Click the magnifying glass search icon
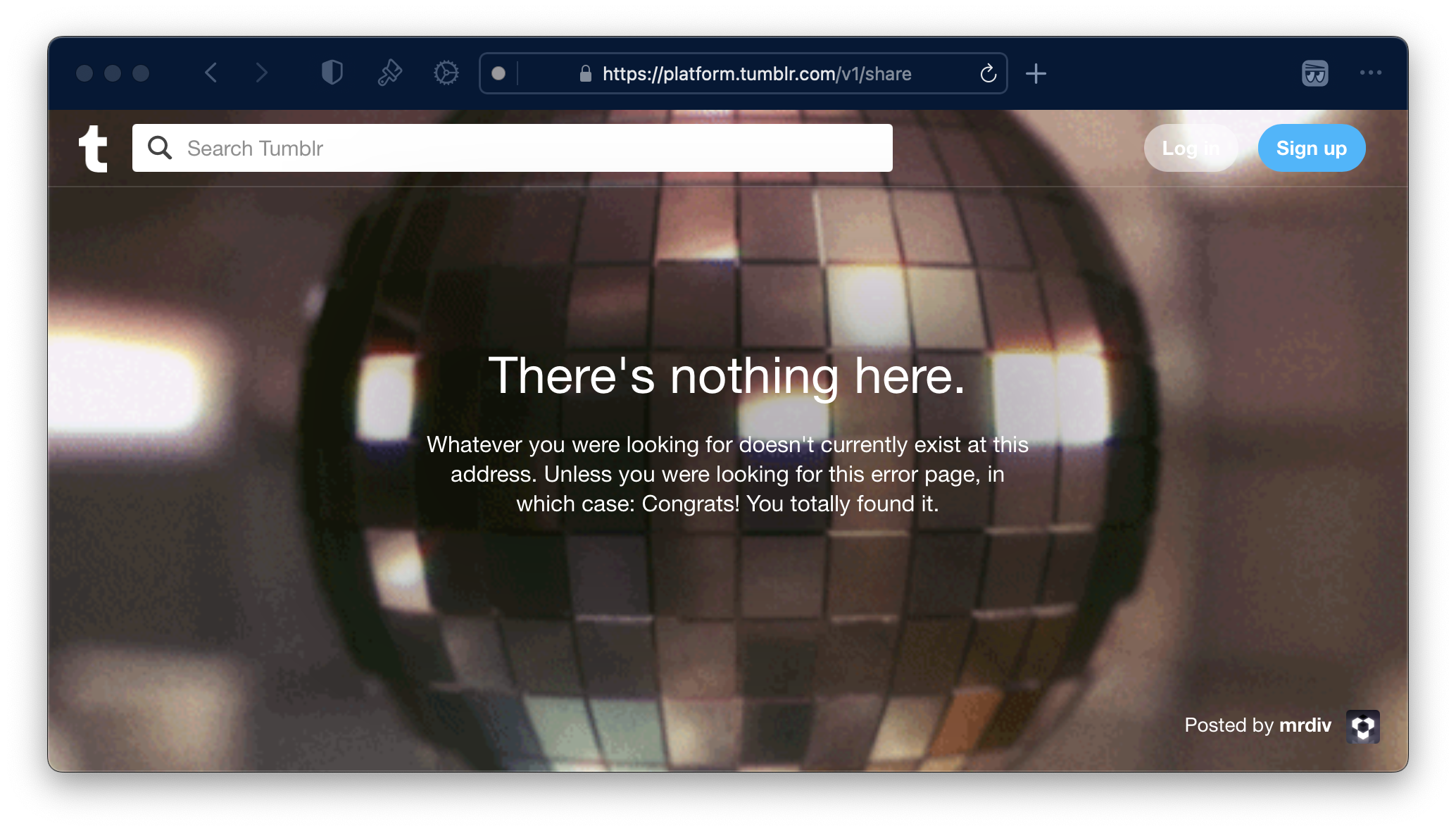The image size is (1456, 831). [x=160, y=148]
